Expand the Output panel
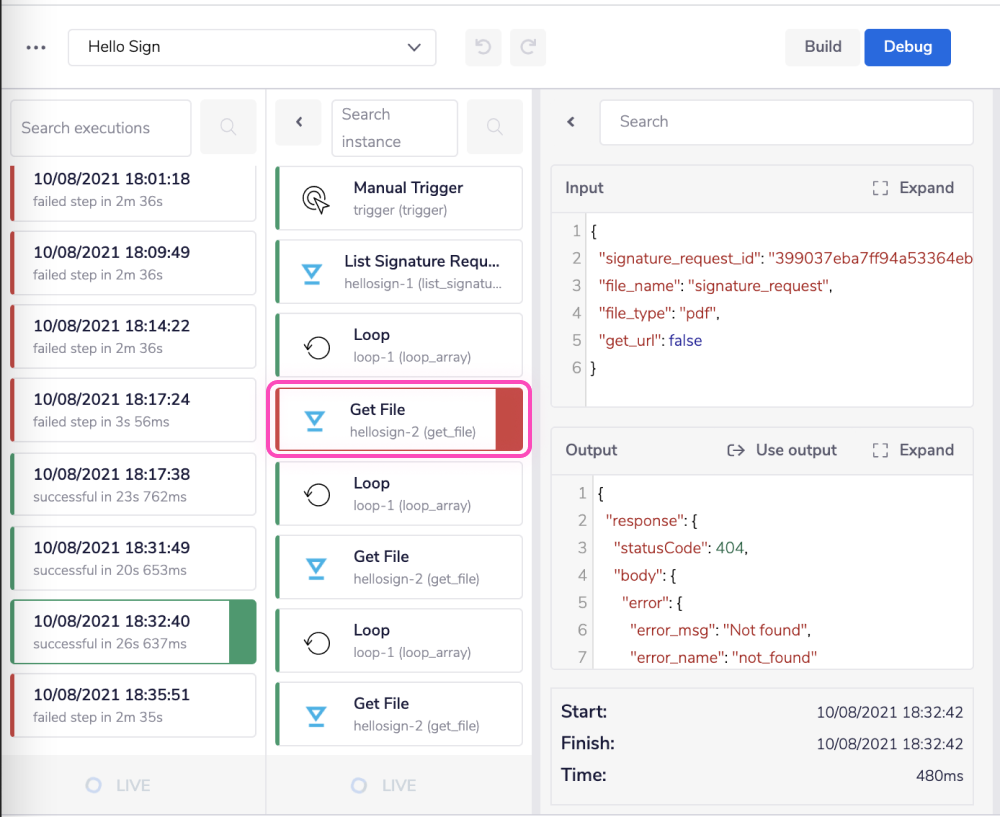 pyautogui.click(x=913, y=450)
